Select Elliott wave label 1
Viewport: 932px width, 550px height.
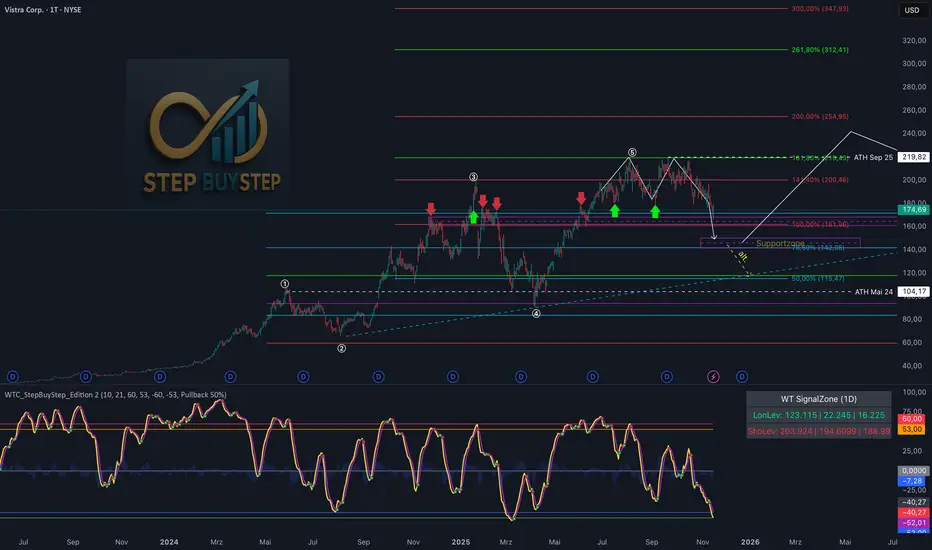285,284
